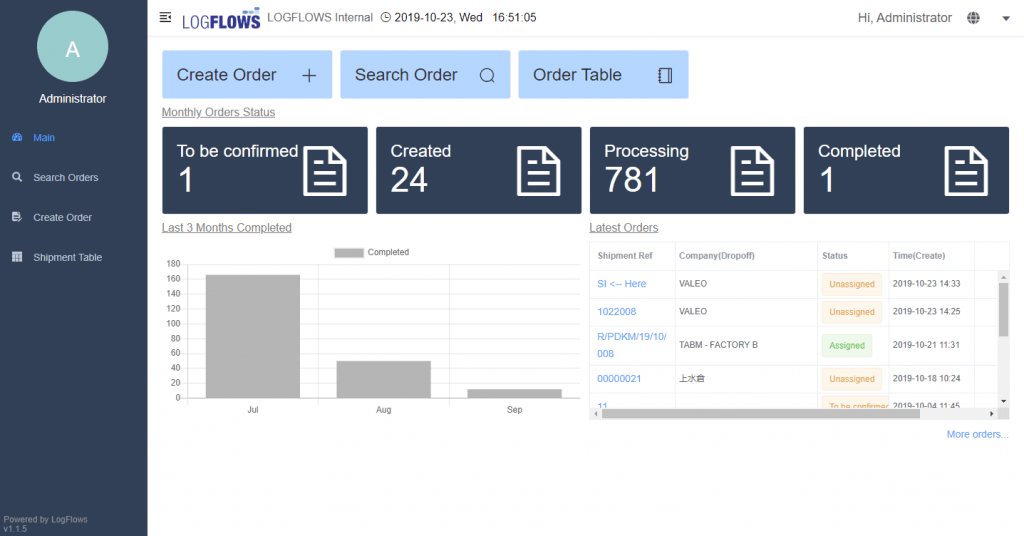Expand the user dropdown arrow in header

[1006, 18]
